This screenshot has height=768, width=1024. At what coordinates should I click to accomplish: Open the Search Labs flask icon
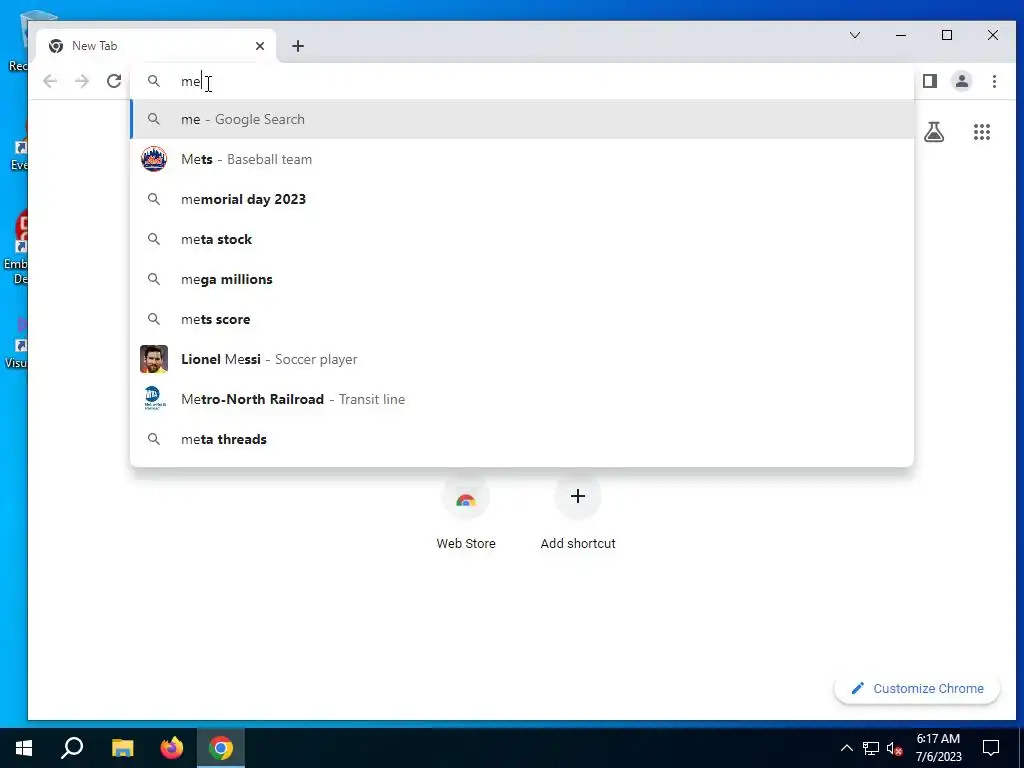point(934,132)
